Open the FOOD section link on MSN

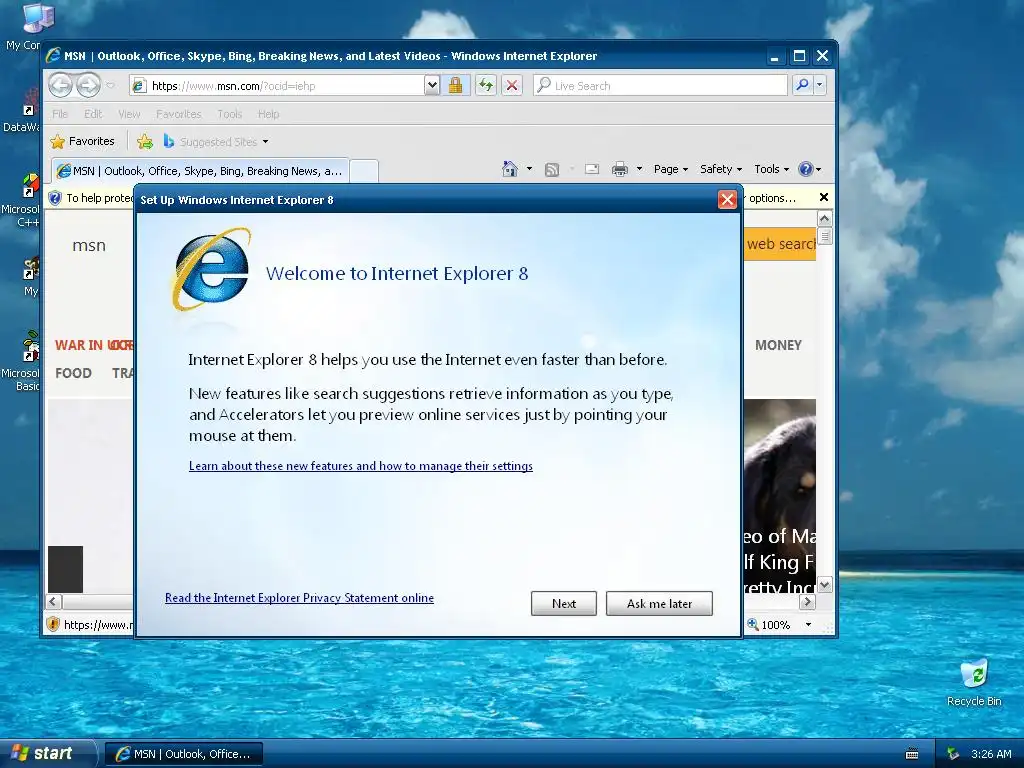click(73, 373)
